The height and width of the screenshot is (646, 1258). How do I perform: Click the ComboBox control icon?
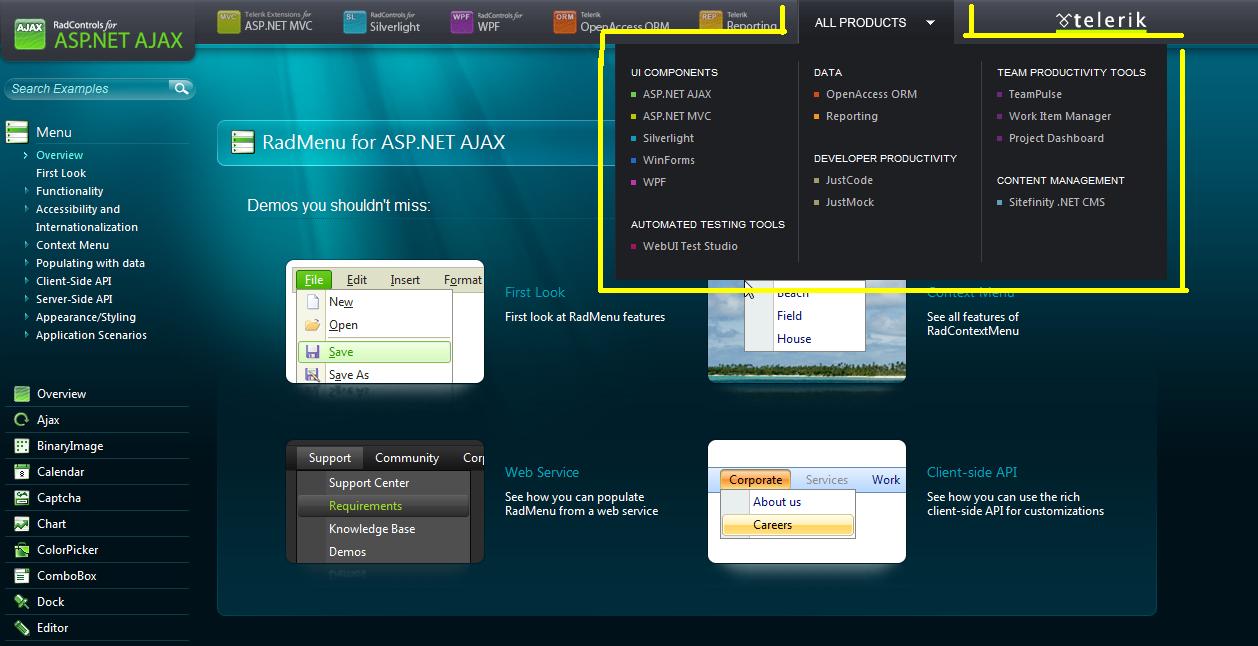tap(21, 576)
